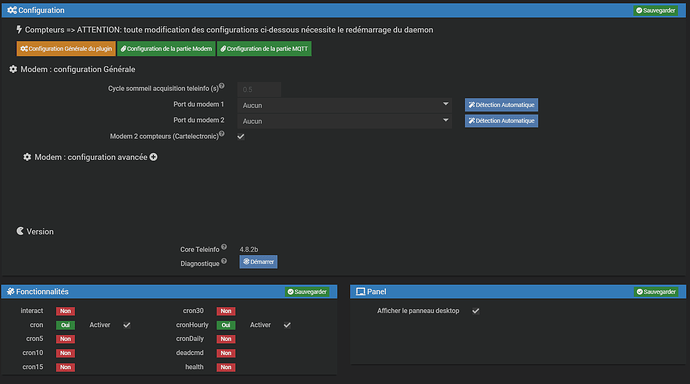Toggle Afficher le panneau desktop checkbox
This screenshot has height=384, width=690.
[x=476, y=311]
